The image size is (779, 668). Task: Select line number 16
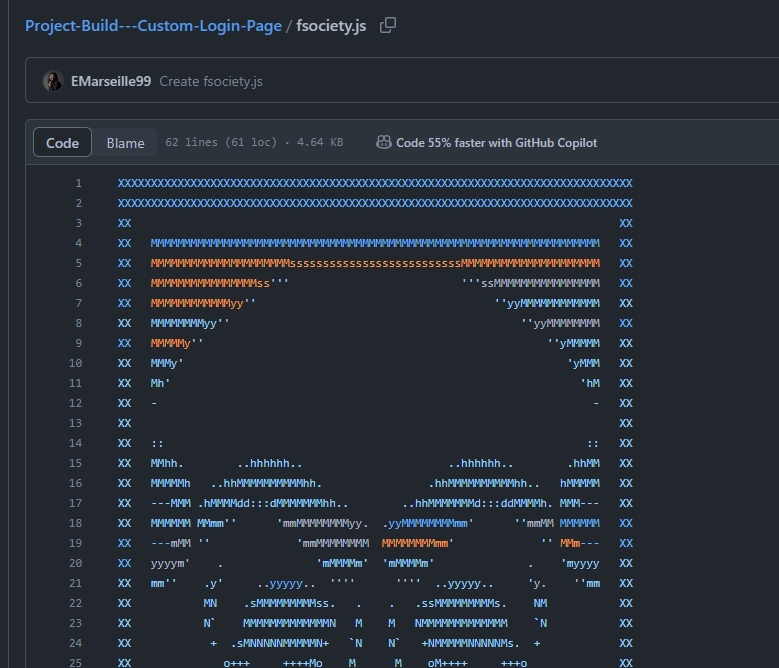pos(76,483)
